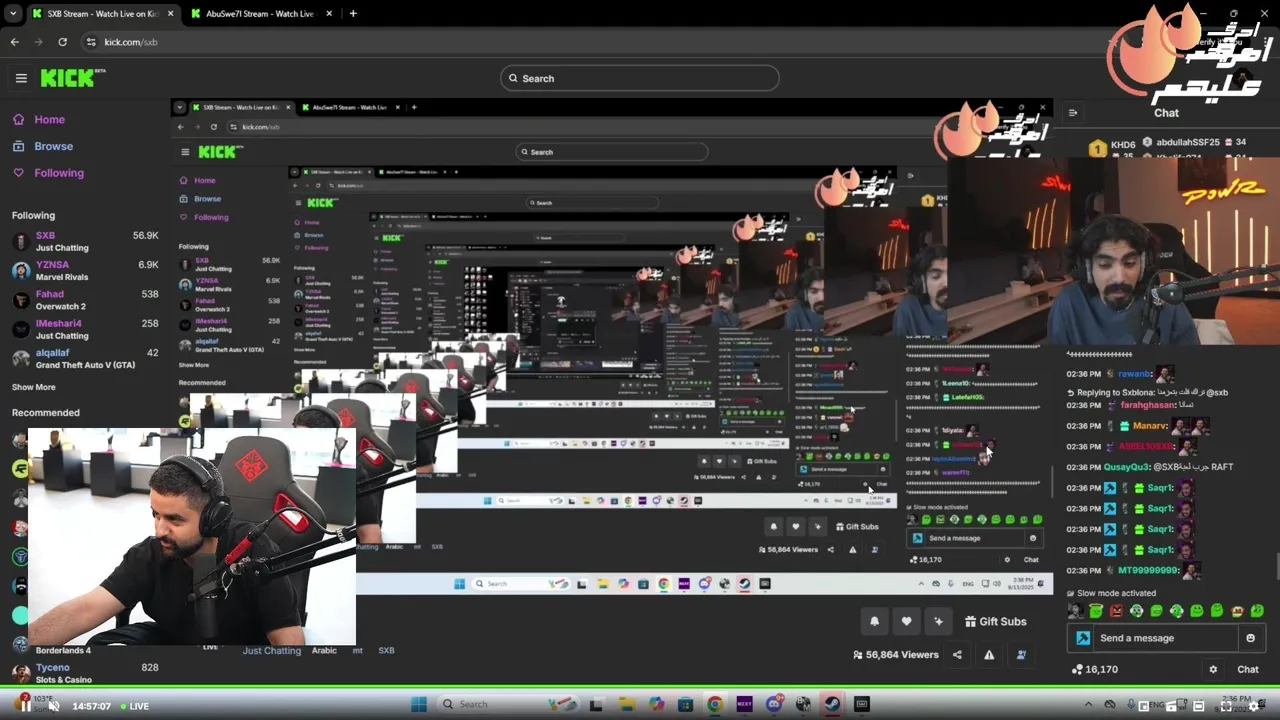The height and width of the screenshot is (720, 1280).
Task: Click the notification bell beside Gift Subs
Action: click(x=874, y=621)
